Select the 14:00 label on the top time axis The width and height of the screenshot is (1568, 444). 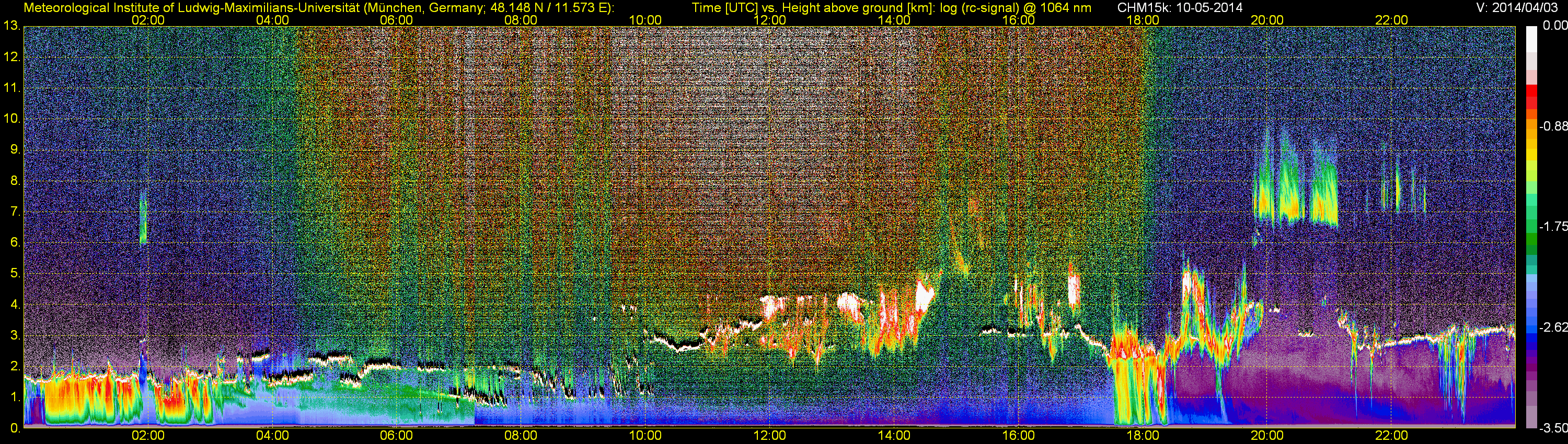pyautogui.click(x=894, y=20)
